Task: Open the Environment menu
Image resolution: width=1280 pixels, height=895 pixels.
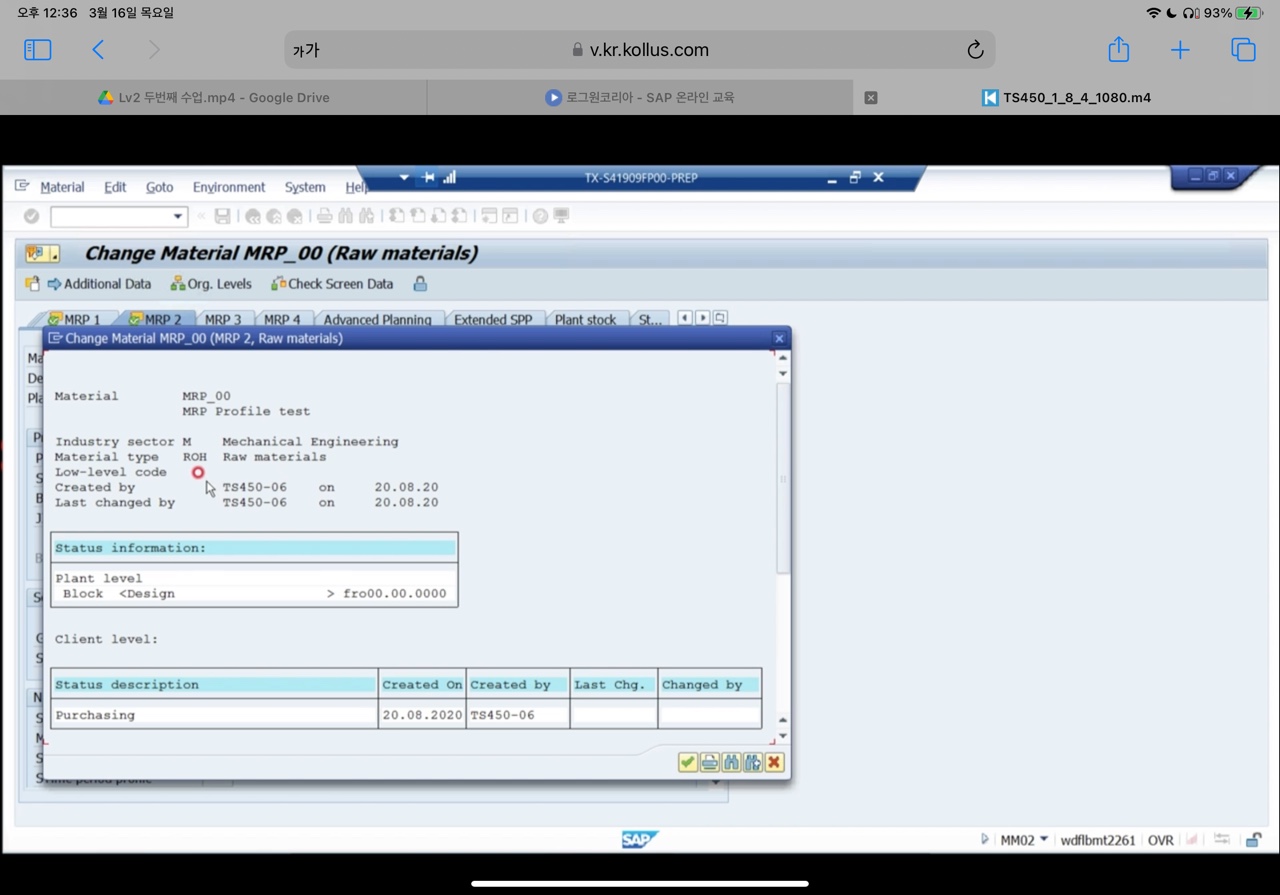Action: tap(229, 187)
